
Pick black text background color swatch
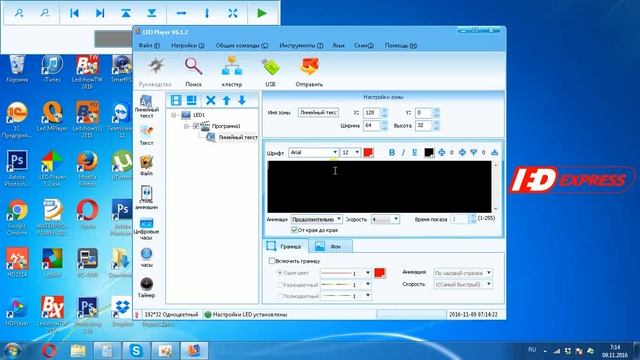[x=429, y=152]
